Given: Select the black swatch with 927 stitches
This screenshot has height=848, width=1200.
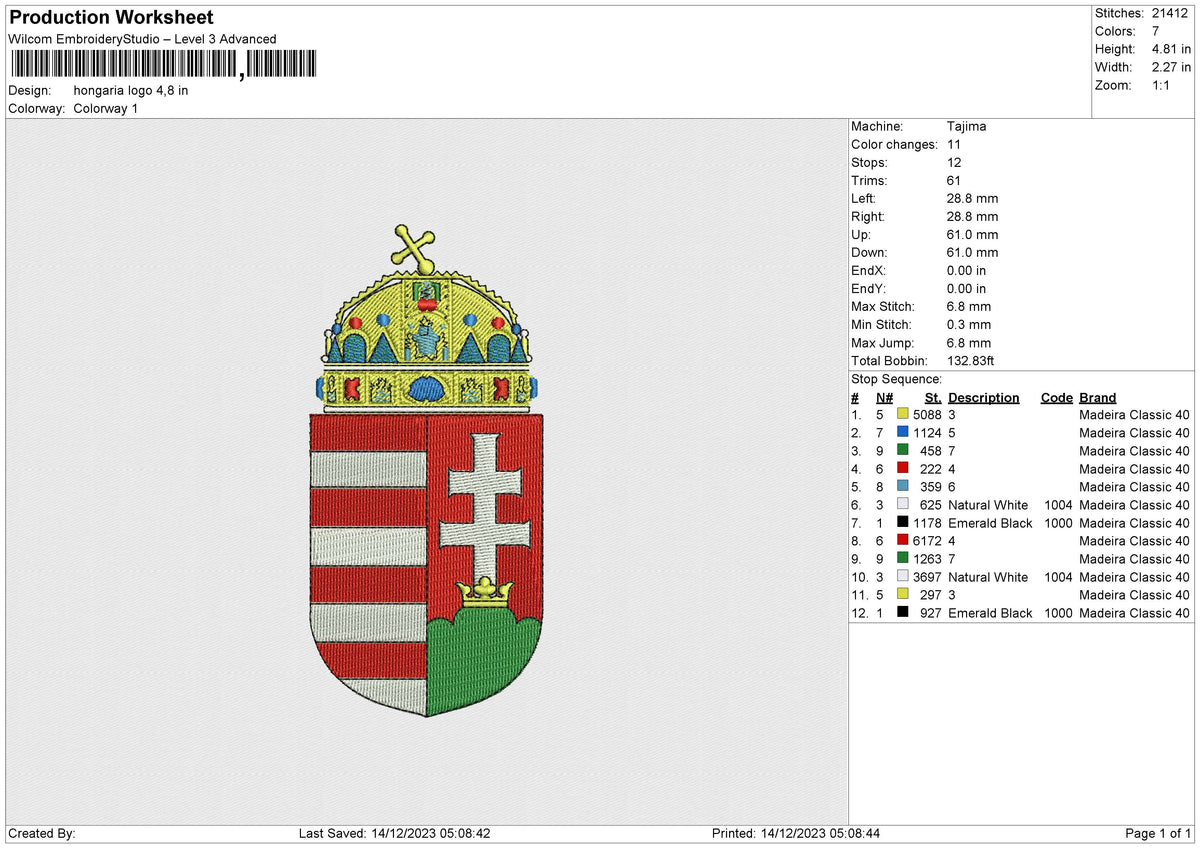Looking at the screenshot, I should (x=903, y=612).
